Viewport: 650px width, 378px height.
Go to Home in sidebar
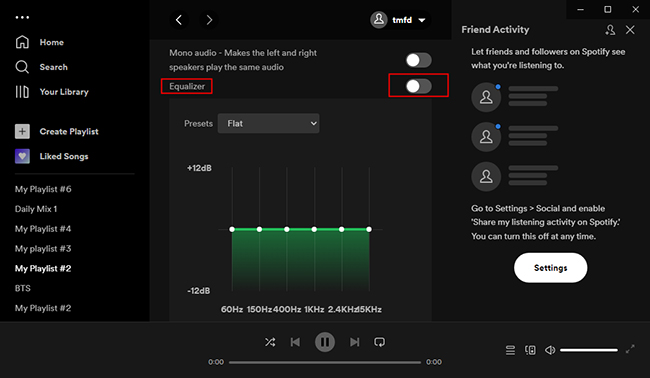coord(39,42)
